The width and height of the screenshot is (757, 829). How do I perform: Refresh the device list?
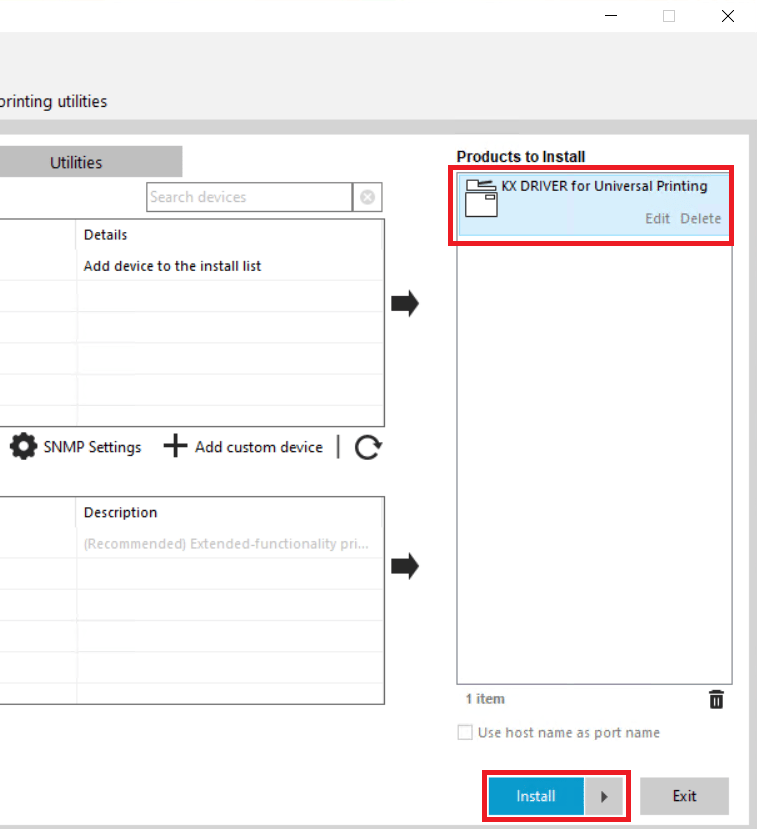click(368, 447)
